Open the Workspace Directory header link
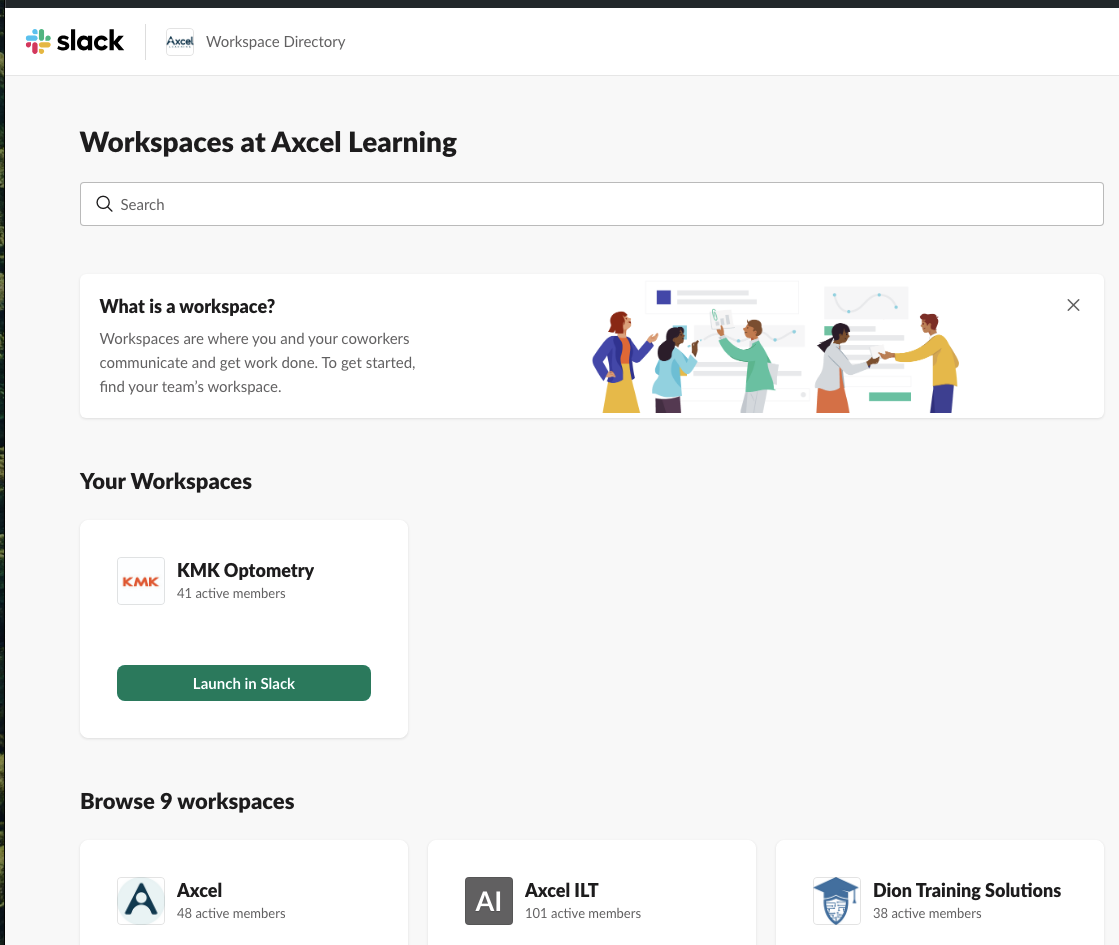This screenshot has height=945, width=1119. pos(275,42)
